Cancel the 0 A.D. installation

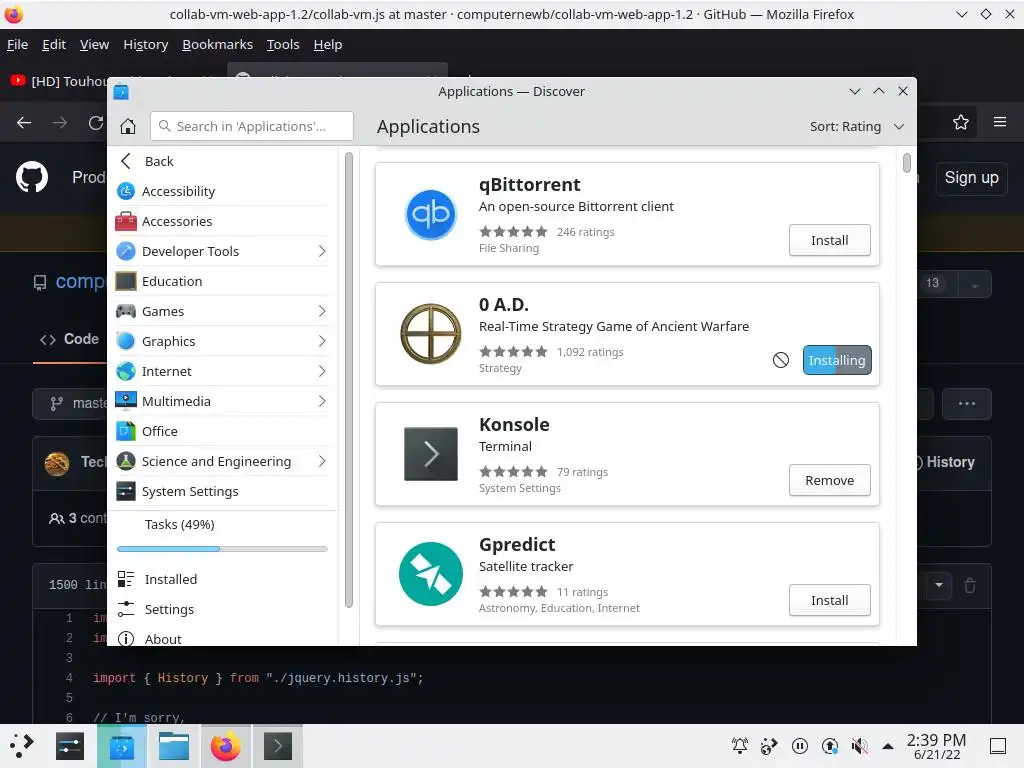point(780,360)
